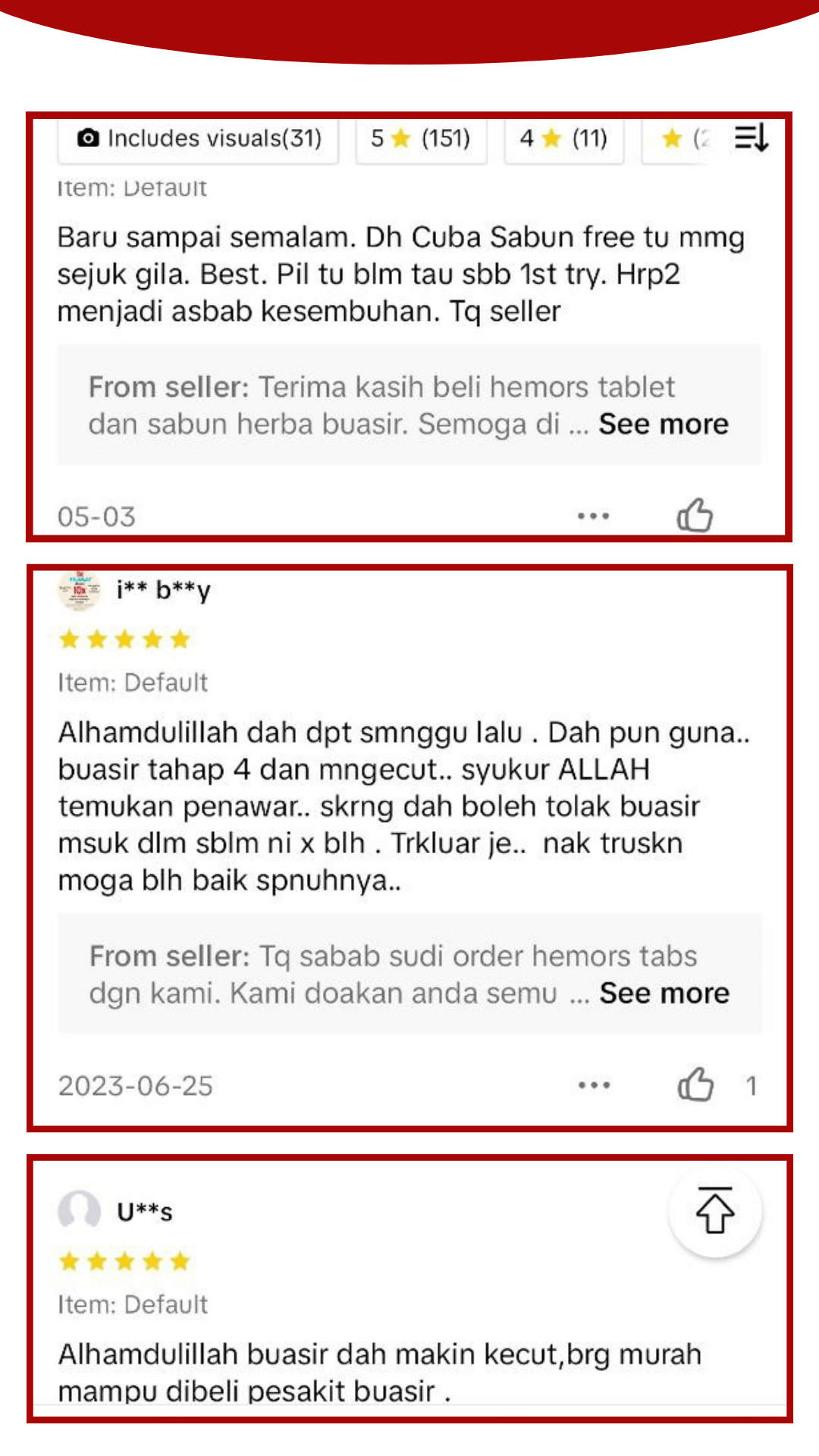The height and width of the screenshot is (1456, 819).
Task: Open reviewer name U**s
Action: [144, 1211]
